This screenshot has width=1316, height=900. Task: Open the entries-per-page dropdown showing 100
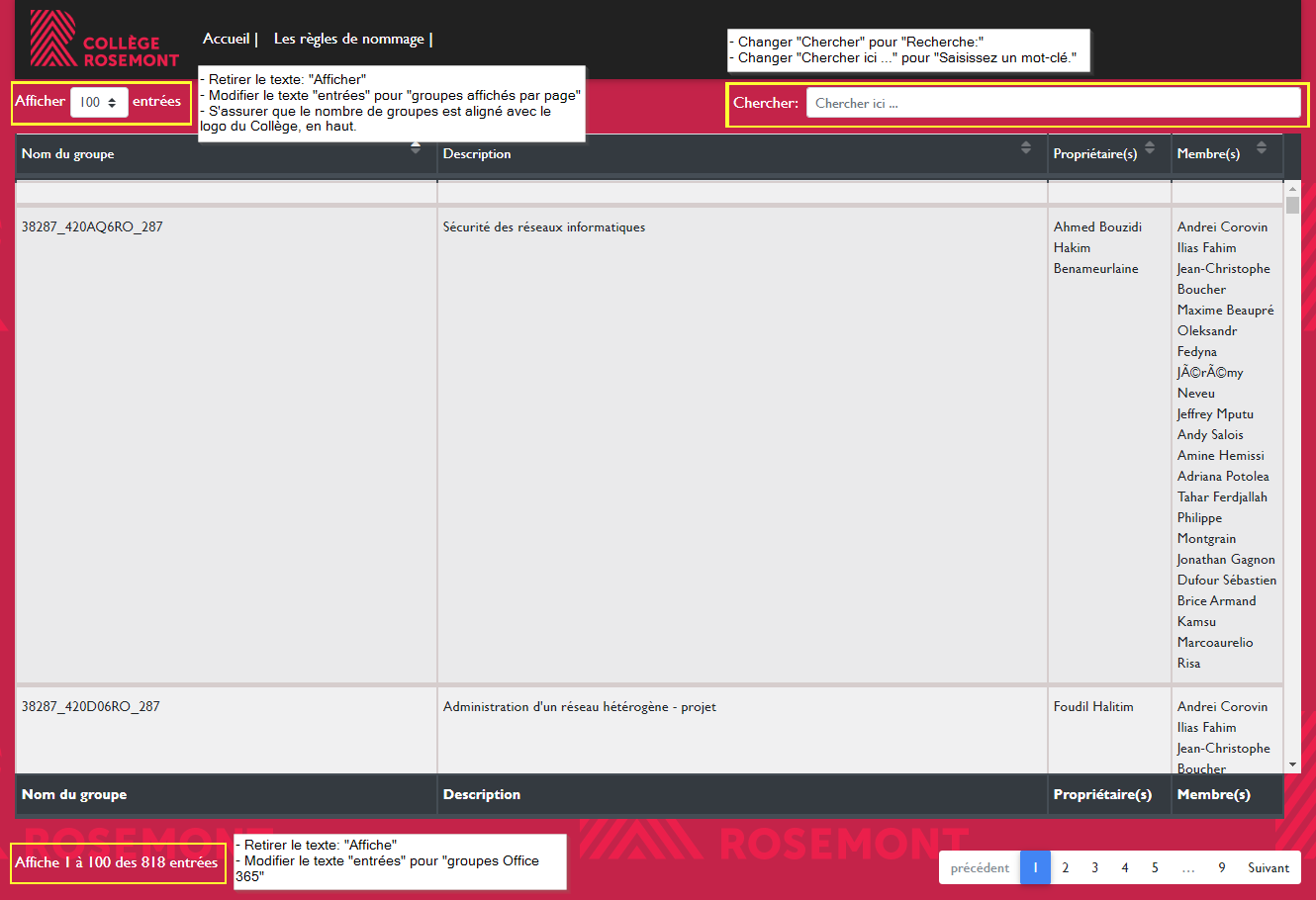99,102
